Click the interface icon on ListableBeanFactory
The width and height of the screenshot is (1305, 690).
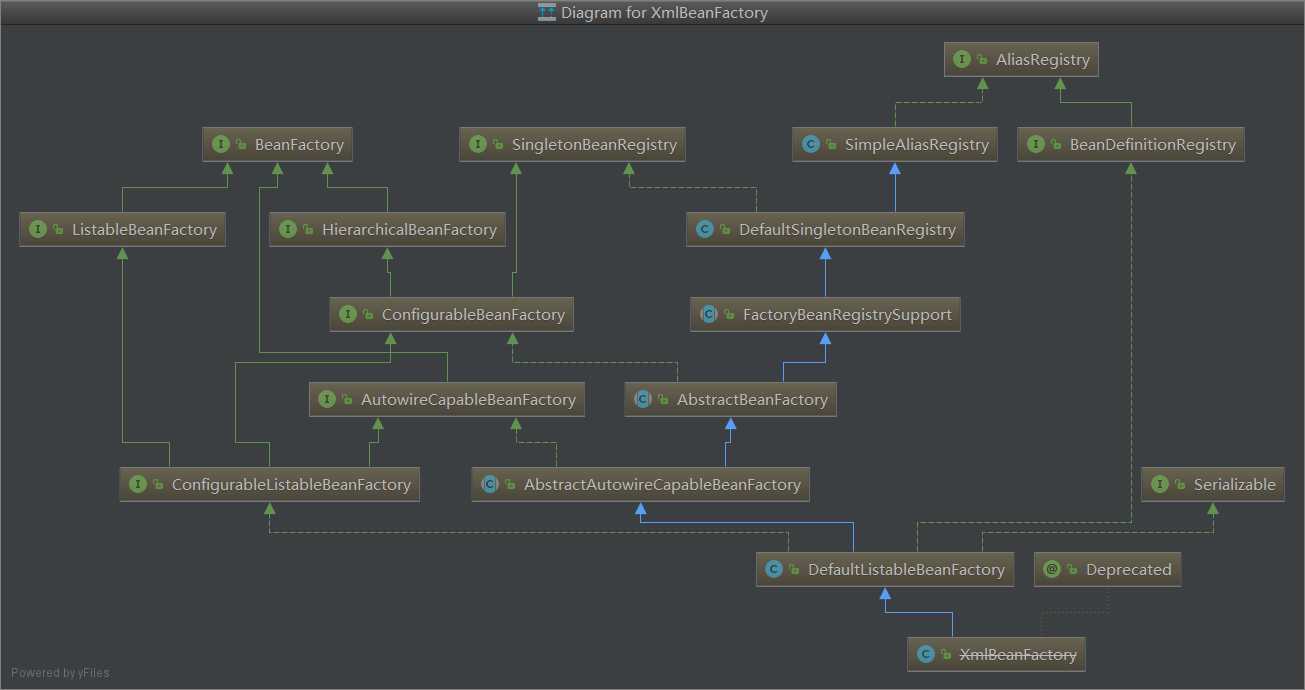tap(38, 230)
